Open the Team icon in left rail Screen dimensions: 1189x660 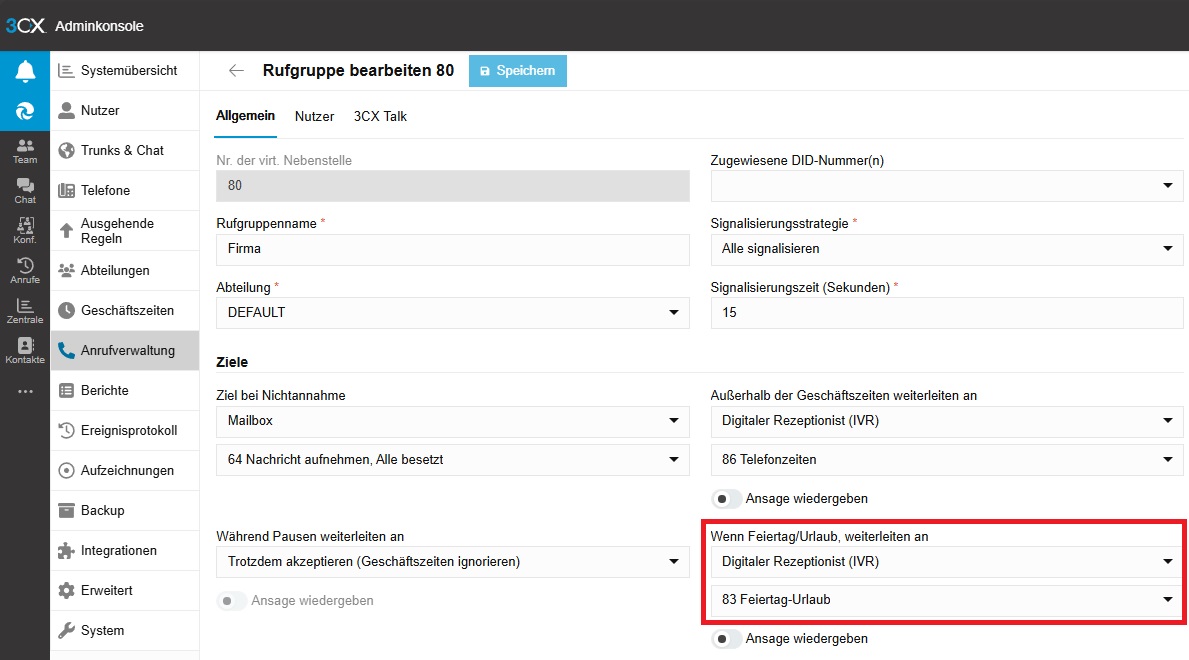tap(25, 151)
